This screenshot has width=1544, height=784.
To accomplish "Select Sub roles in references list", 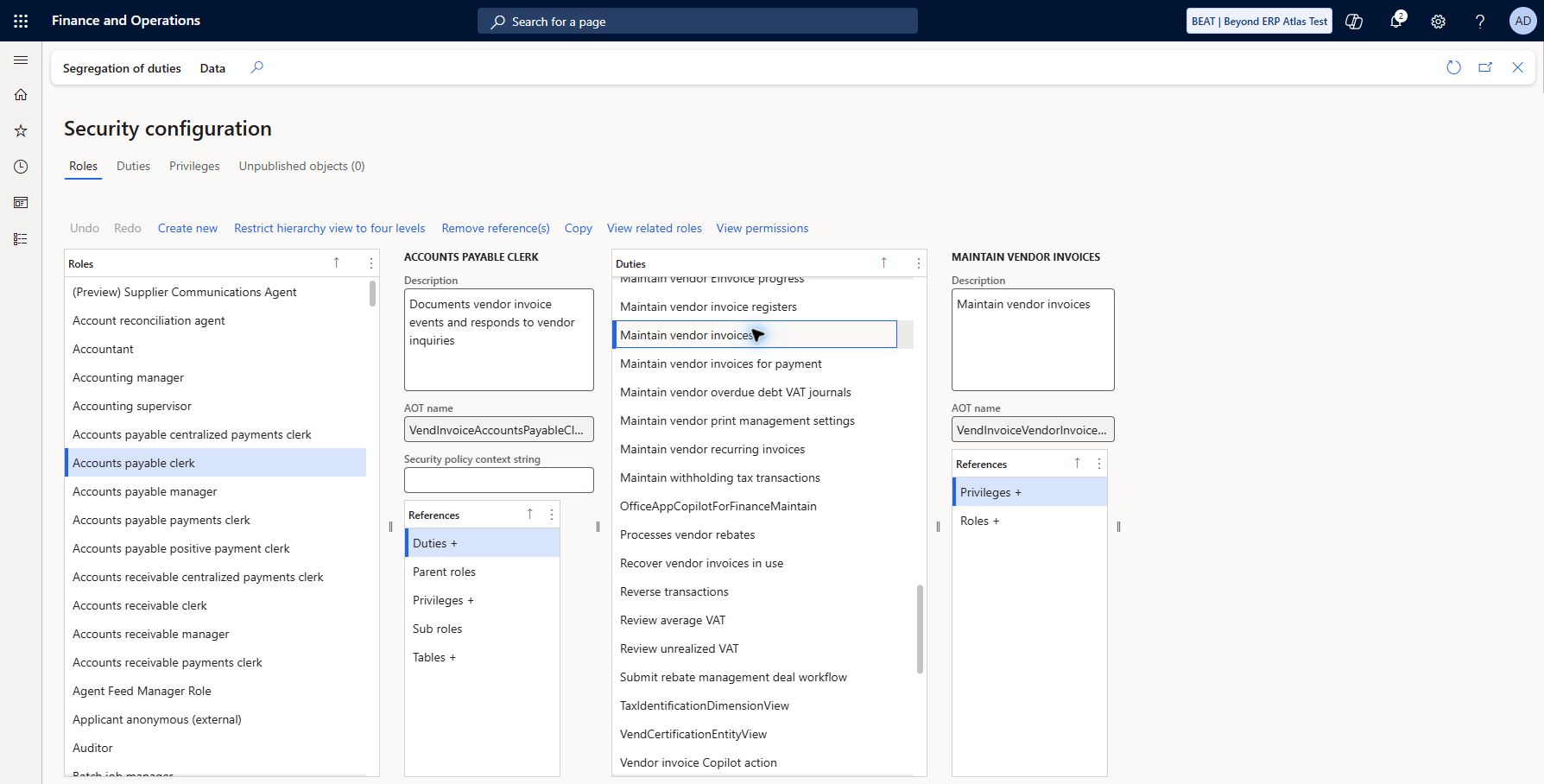I will click(x=483, y=629).
